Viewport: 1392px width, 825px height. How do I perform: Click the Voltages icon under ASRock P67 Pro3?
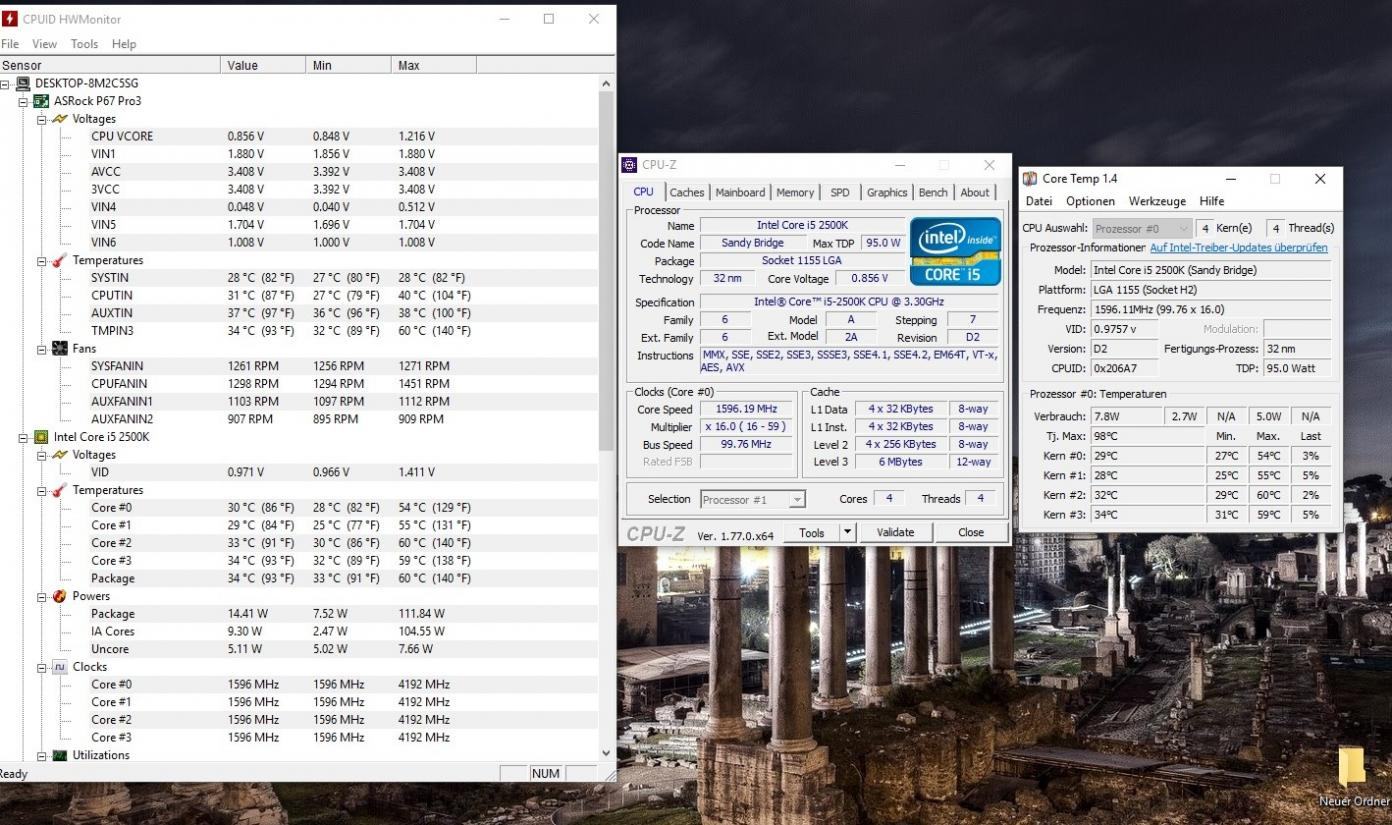(x=60, y=119)
